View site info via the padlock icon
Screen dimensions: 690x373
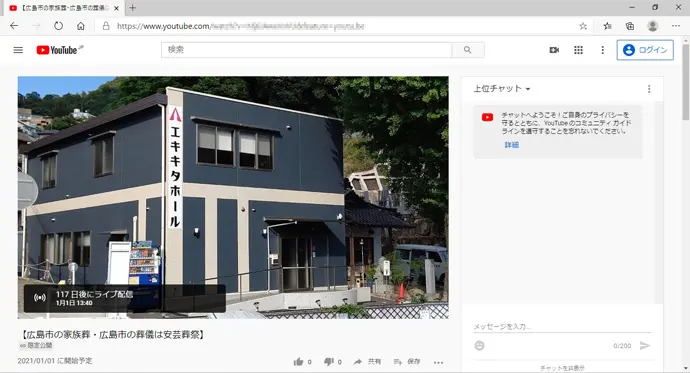tap(106, 26)
